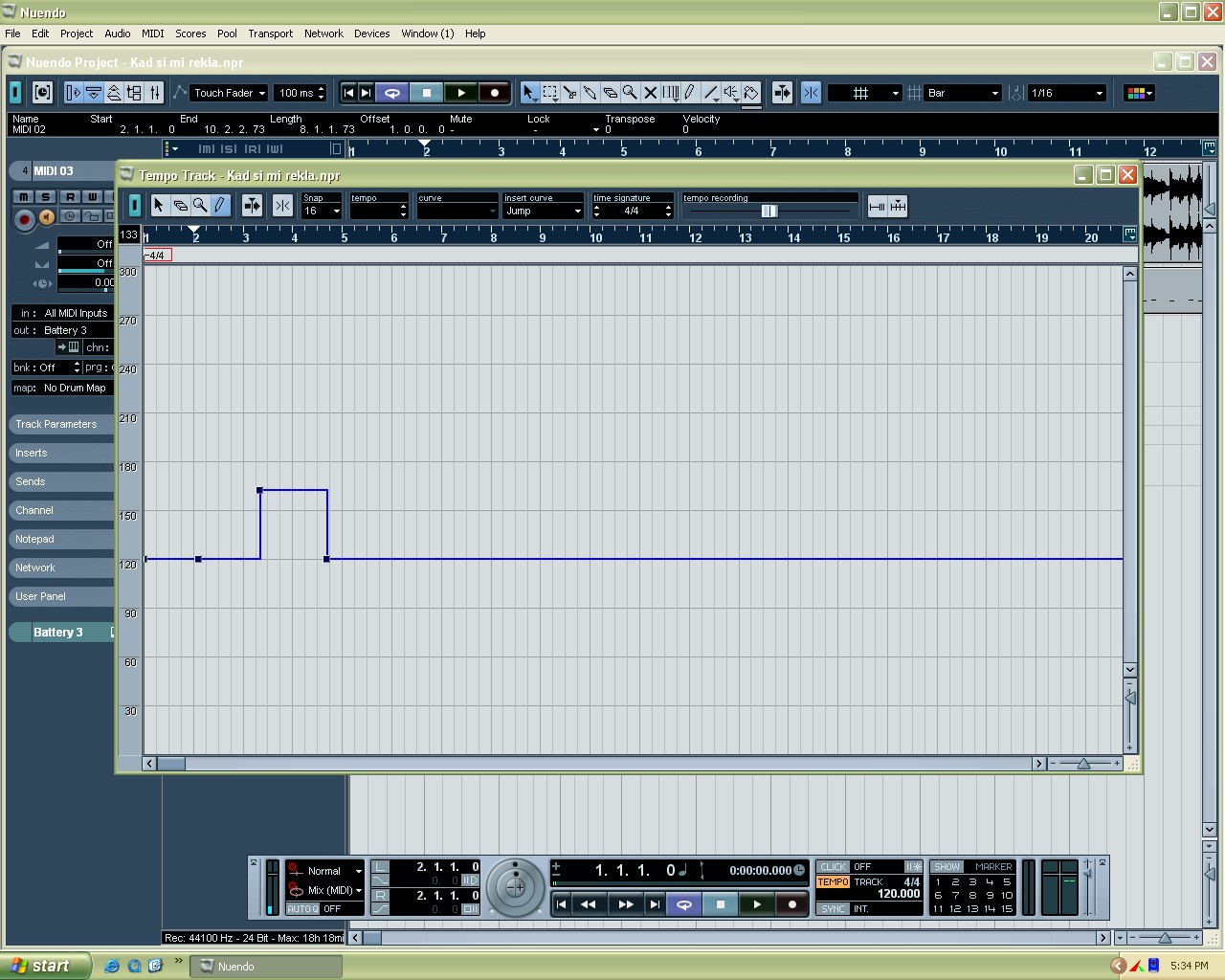
Task: Pick the Zoom tool in Tempo Track toolbar
Action: point(200,206)
